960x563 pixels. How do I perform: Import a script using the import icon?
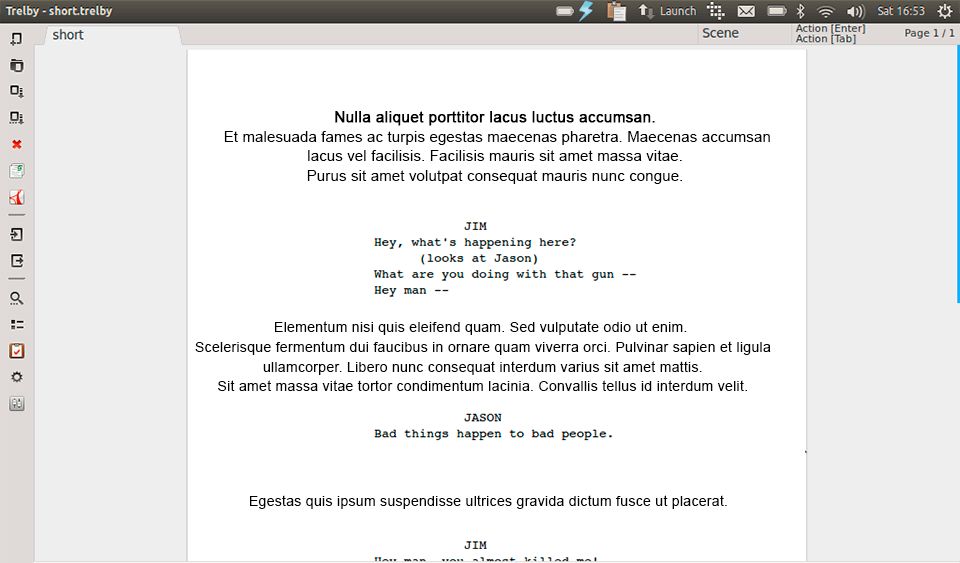tap(17, 234)
